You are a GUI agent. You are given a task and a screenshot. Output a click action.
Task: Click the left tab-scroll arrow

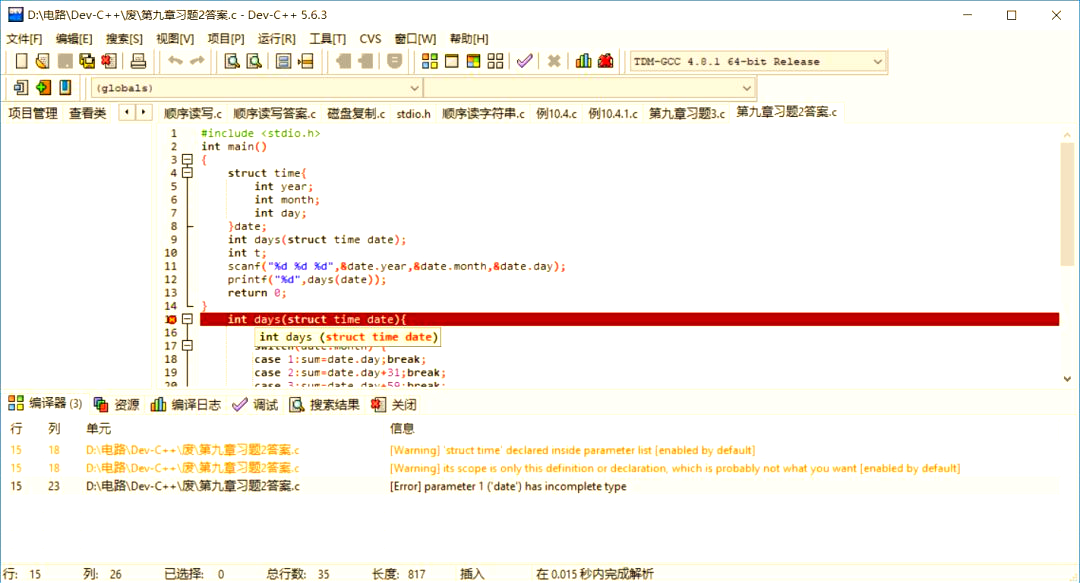pyautogui.click(x=127, y=112)
